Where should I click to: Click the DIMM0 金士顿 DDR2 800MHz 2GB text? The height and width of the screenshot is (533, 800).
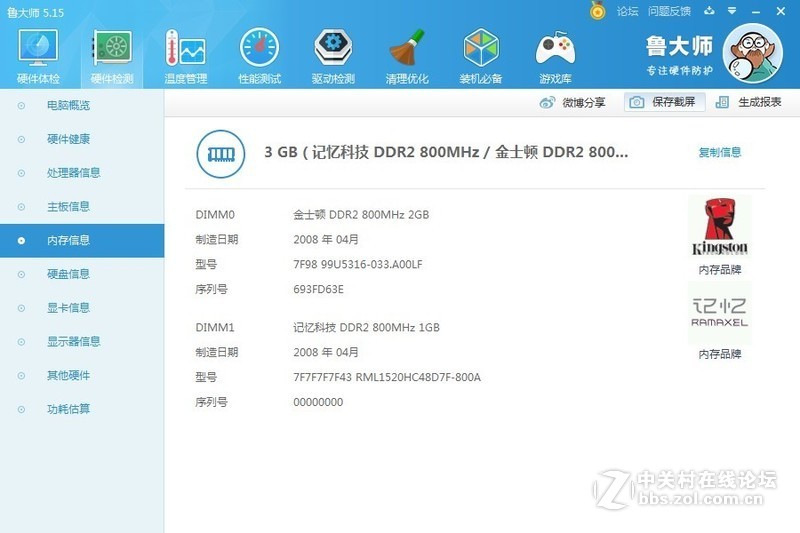click(x=361, y=215)
